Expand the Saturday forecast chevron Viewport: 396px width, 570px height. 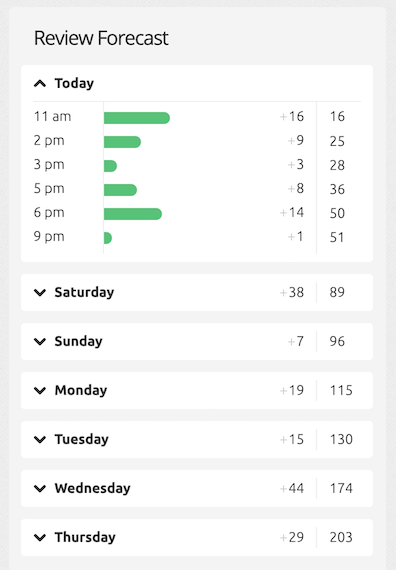click(40, 292)
